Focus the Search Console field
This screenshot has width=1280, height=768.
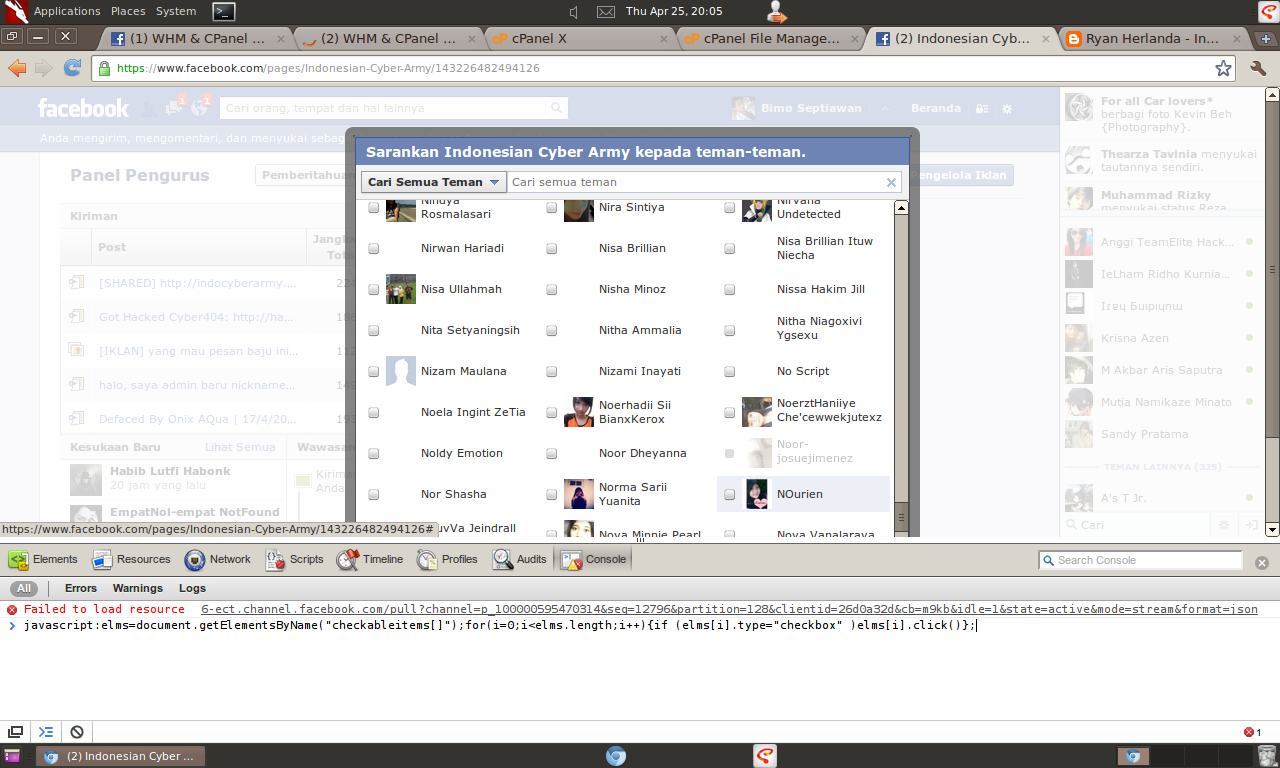[x=1140, y=560]
